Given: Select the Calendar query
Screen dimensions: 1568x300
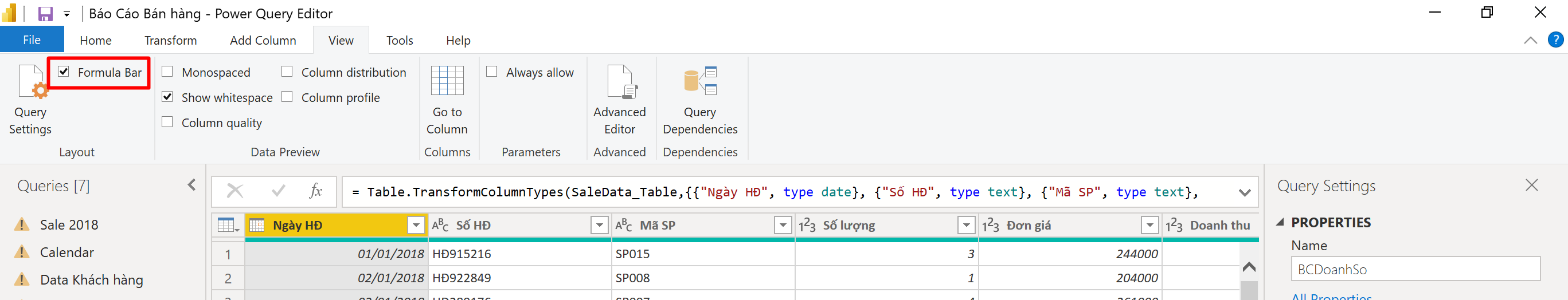Looking at the screenshot, I should pyautogui.click(x=67, y=252).
